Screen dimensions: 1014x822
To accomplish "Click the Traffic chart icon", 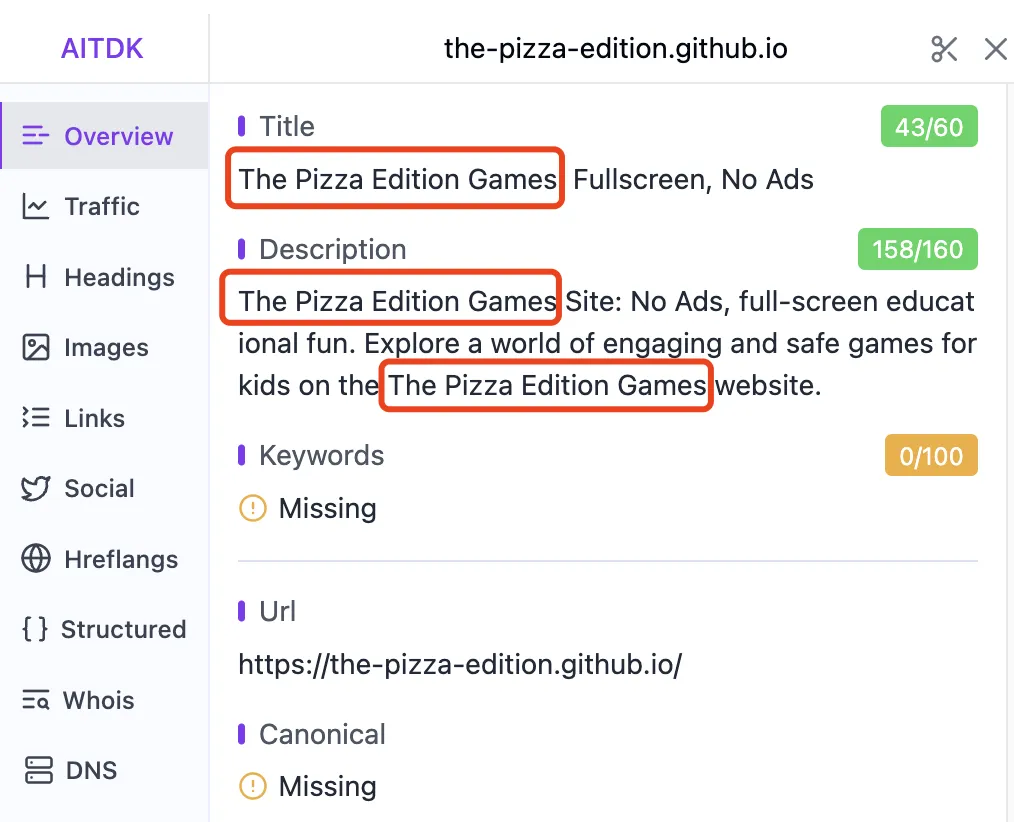I will coord(36,207).
